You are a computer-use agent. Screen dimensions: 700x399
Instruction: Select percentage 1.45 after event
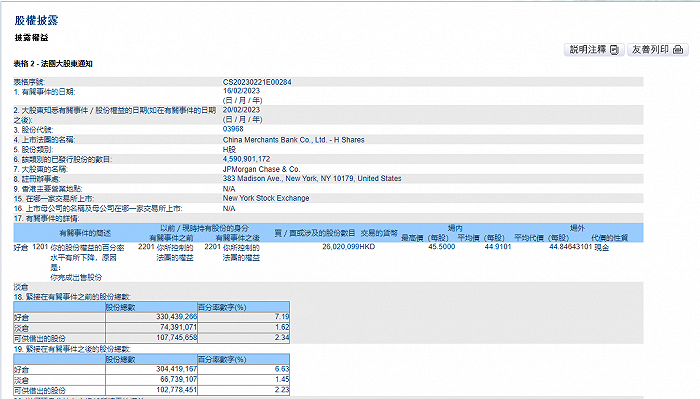(x=282, y=379)
